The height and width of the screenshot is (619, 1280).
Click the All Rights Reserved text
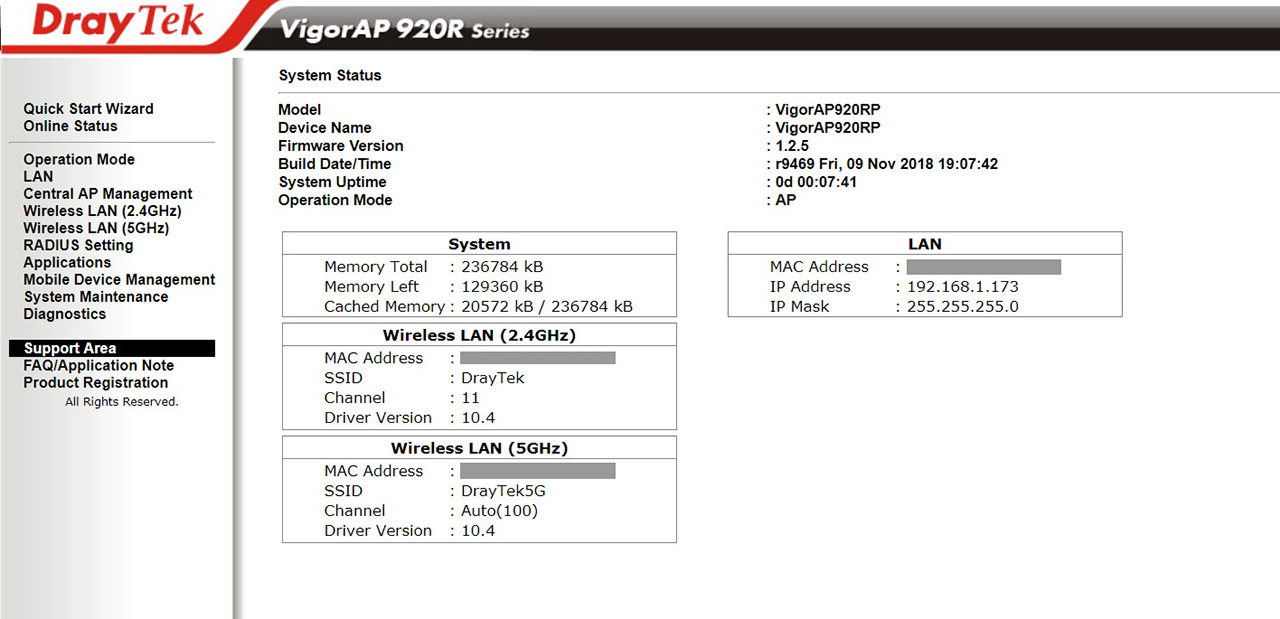(122, 402)
